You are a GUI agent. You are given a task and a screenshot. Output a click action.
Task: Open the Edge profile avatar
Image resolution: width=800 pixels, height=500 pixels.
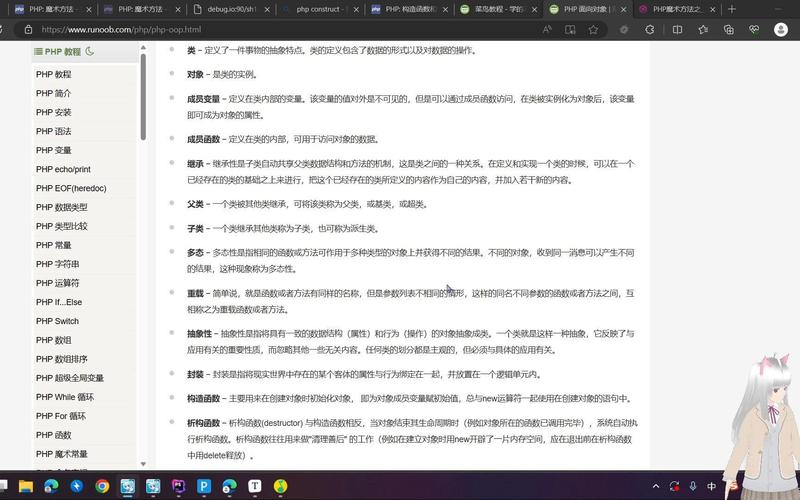point(781,30)
